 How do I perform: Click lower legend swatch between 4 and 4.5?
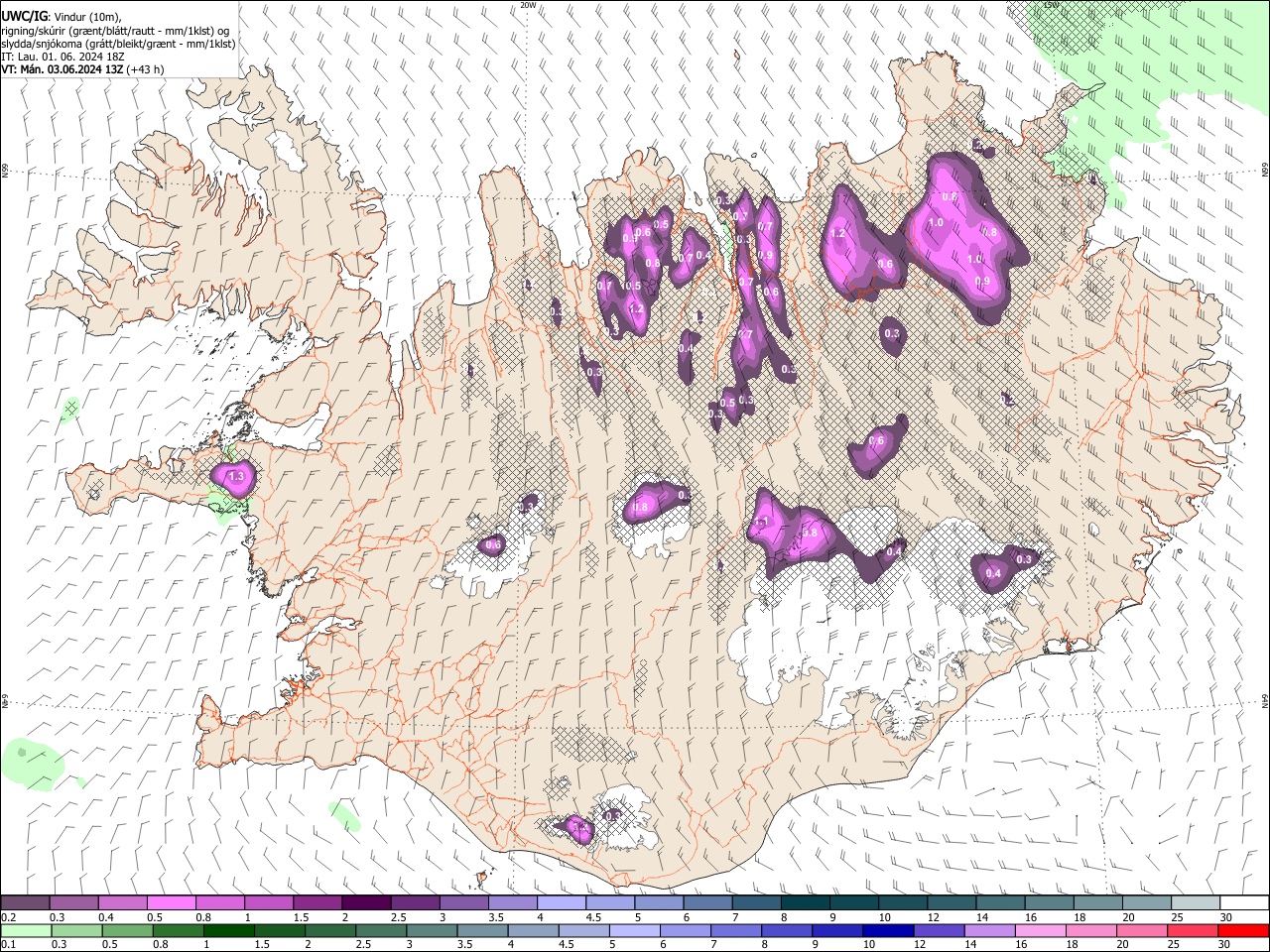(533, 930)
